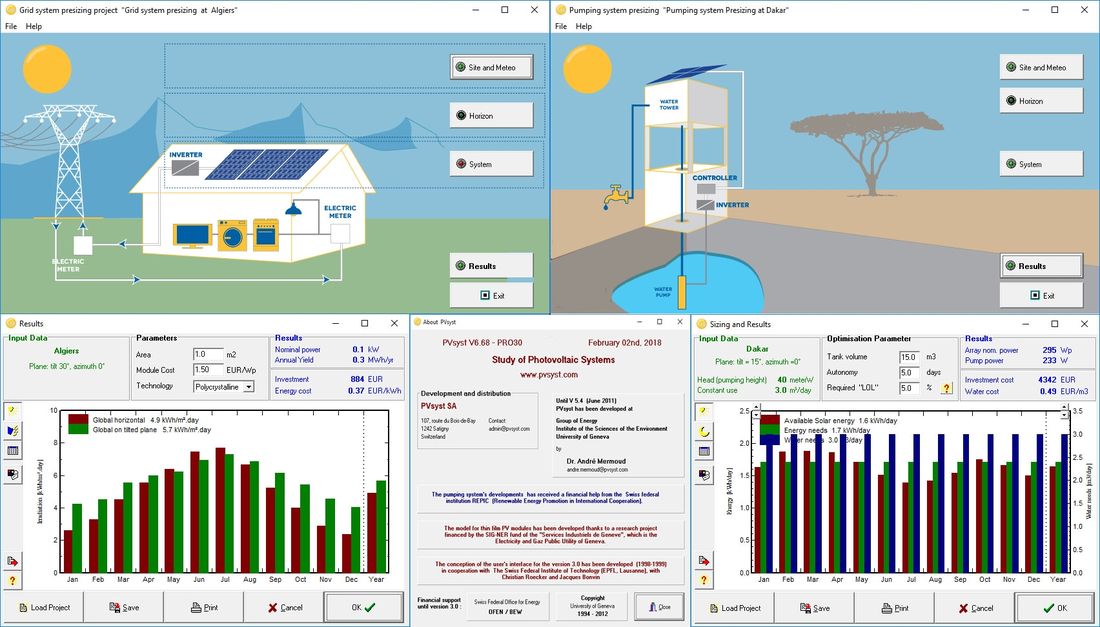Click Exit in the Grid system window

point(491,295)
